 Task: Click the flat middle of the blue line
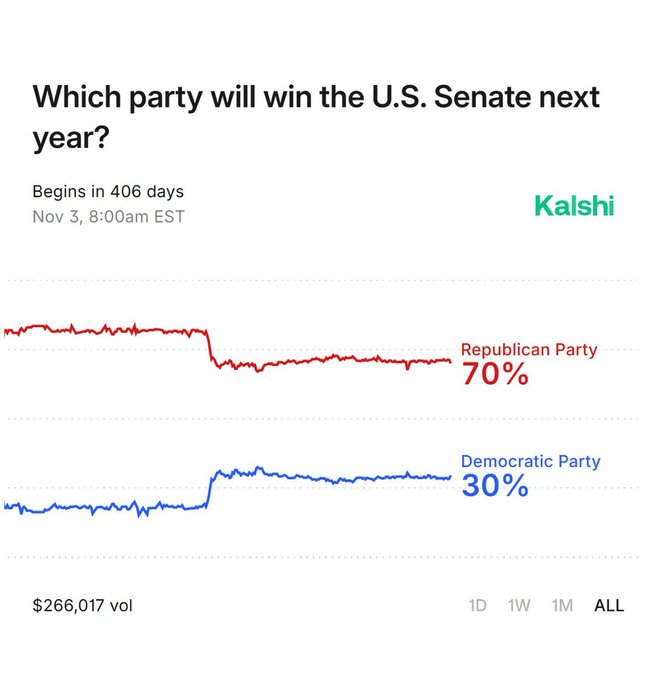tap(330, 479)
